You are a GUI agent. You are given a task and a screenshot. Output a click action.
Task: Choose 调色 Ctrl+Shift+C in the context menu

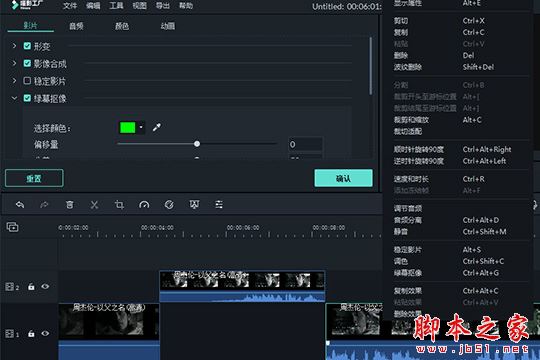pos(461,261)
